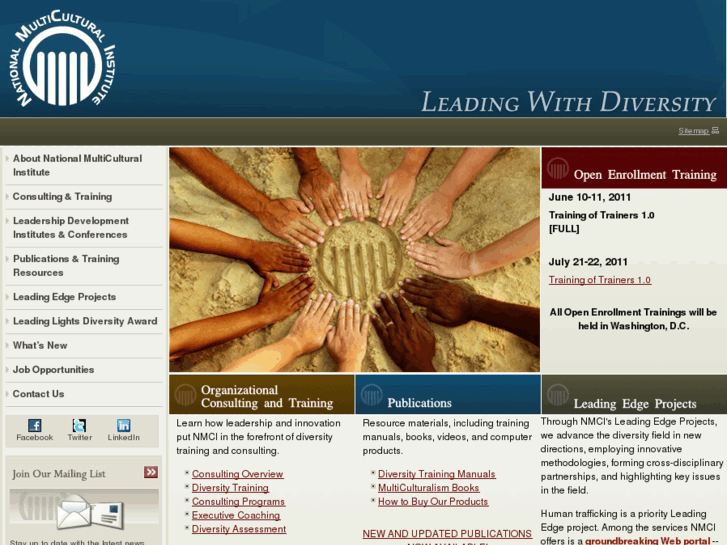Click the sitemap icon beside Sitemap

click(715, 131)
